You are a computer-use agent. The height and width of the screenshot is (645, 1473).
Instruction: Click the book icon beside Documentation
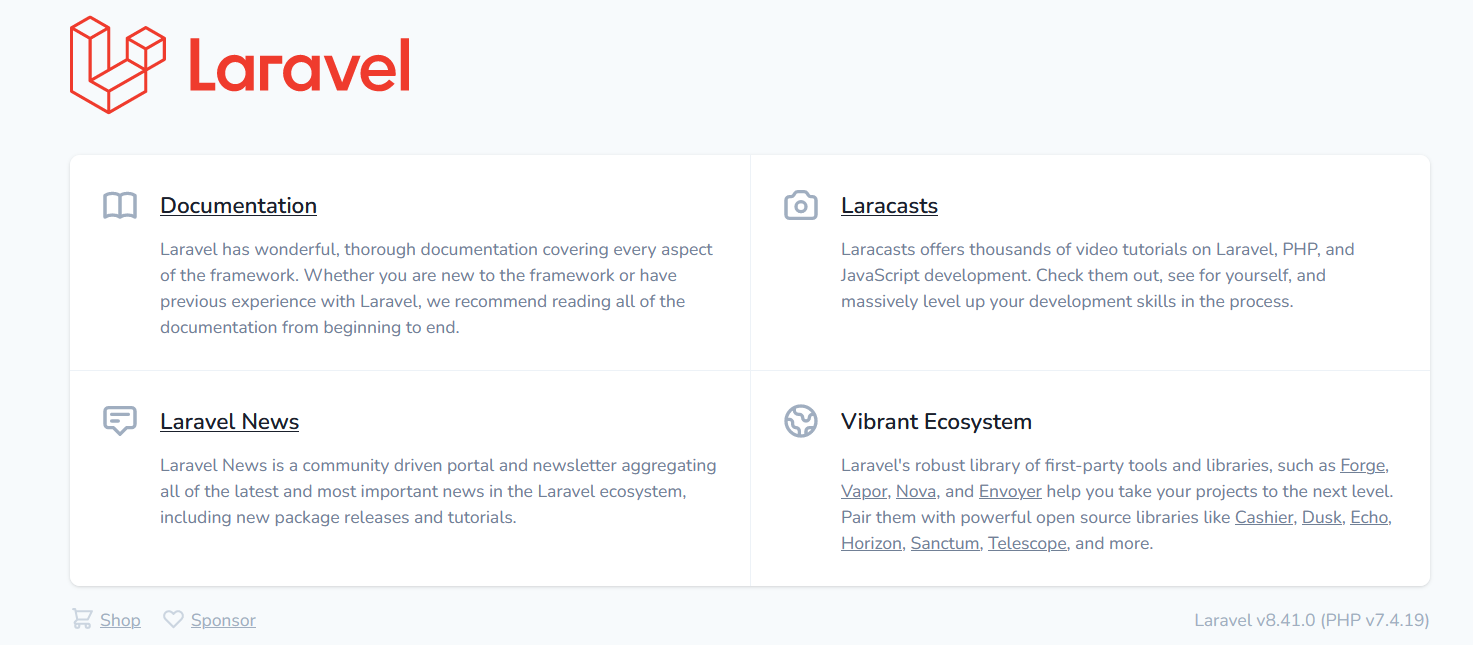click(x=120, y=205)
